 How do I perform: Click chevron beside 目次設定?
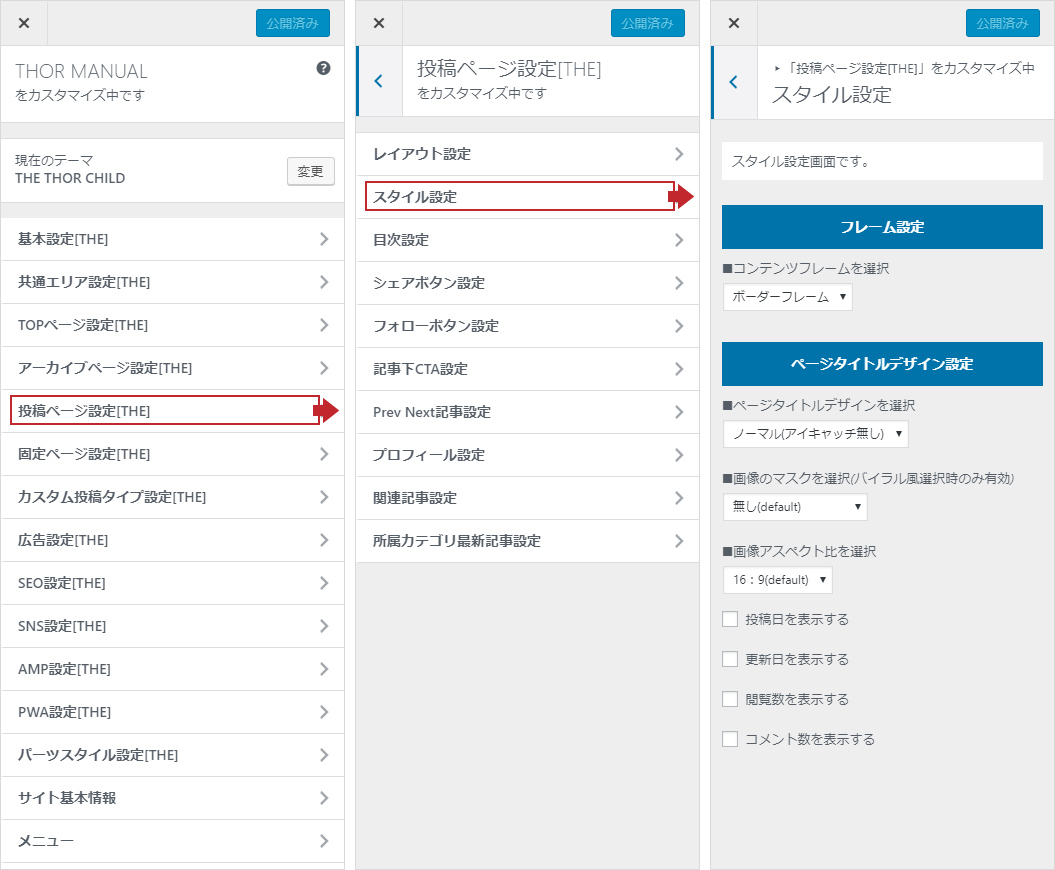click(x=679, y=240)
